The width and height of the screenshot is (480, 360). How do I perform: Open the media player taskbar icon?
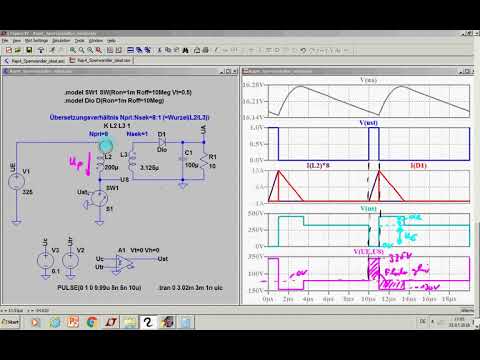pos(35,322)
